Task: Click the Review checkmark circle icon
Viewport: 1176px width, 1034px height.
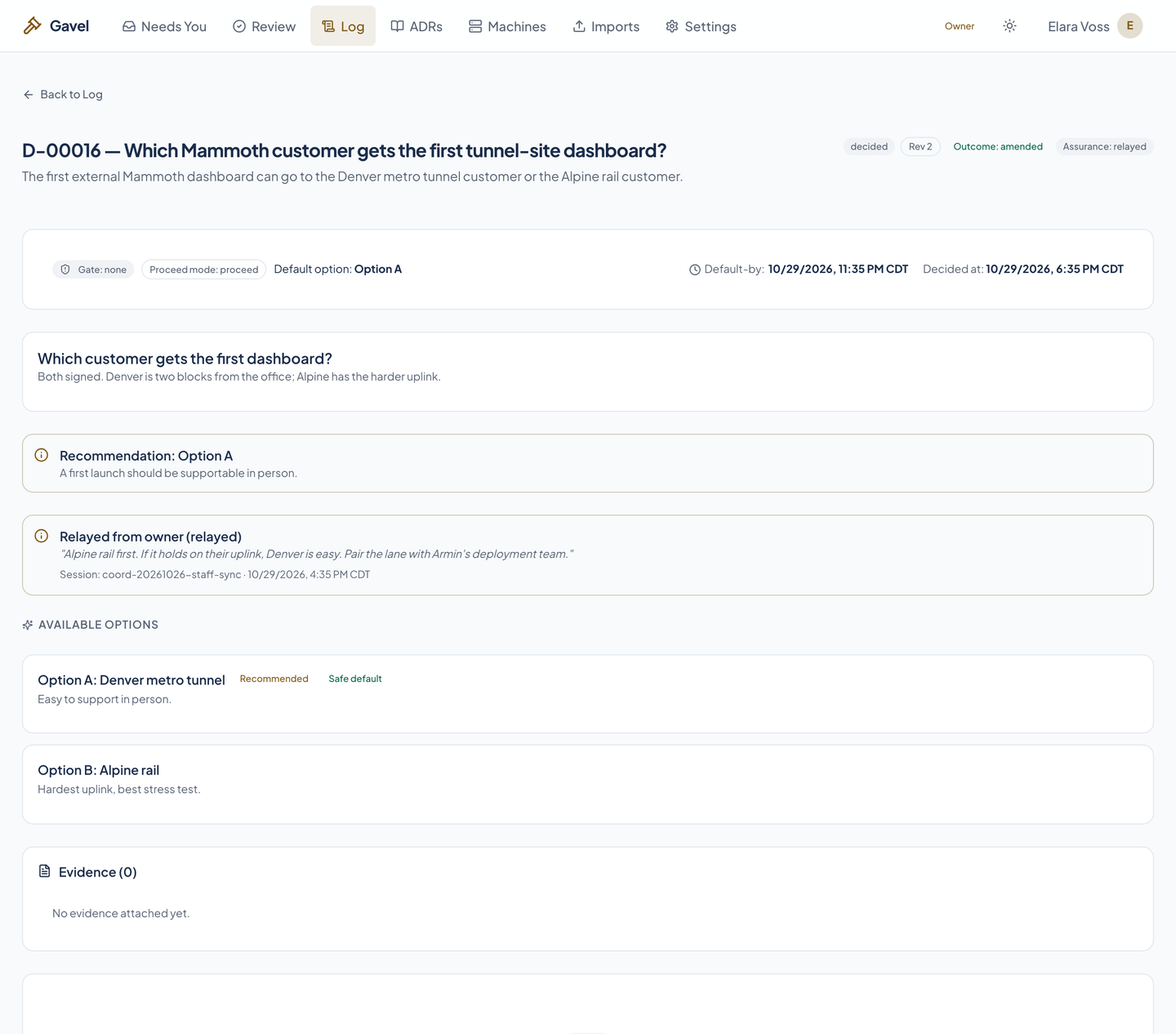Action: coord(239,26)
